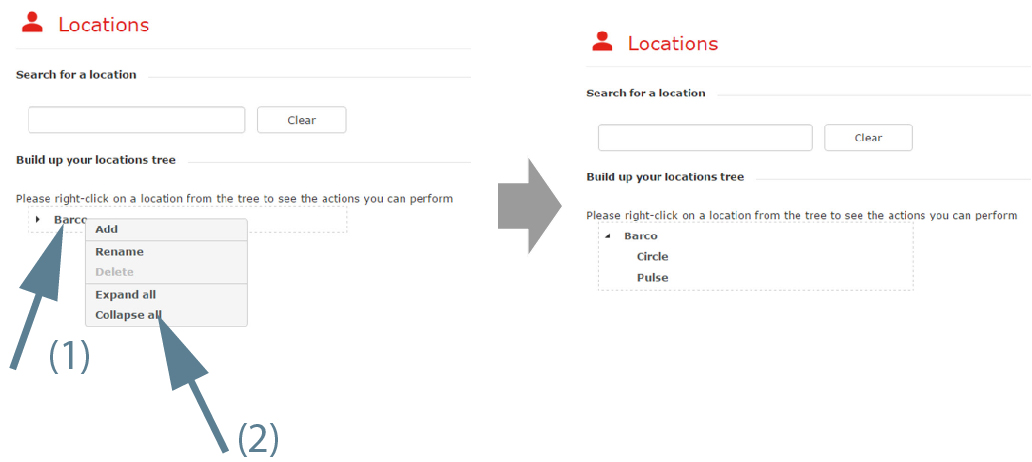Expand the collapsed Barco tree node arrow
This screenshot has height=462, width=1032.
[x=38, y=219]
